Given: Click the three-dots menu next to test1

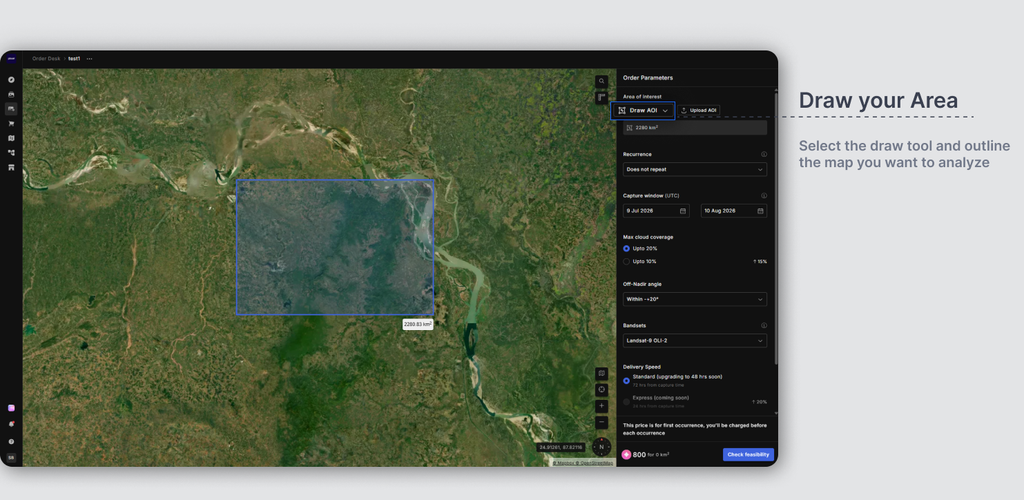Looking at the screenshot, I should click(x=89, y=59).
